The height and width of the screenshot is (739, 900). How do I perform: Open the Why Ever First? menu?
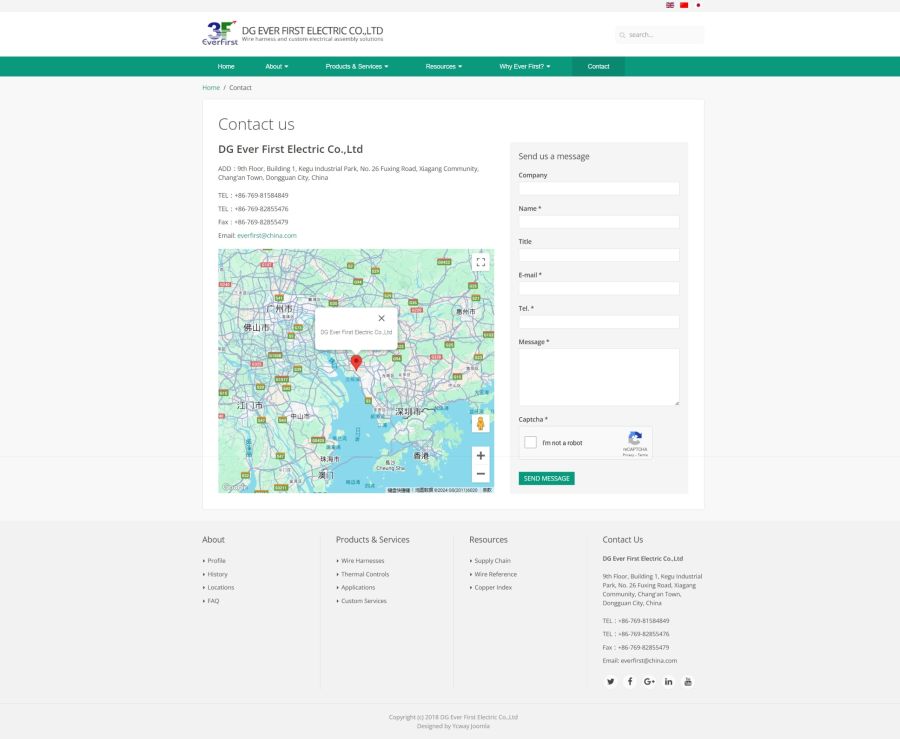[525, 66]
